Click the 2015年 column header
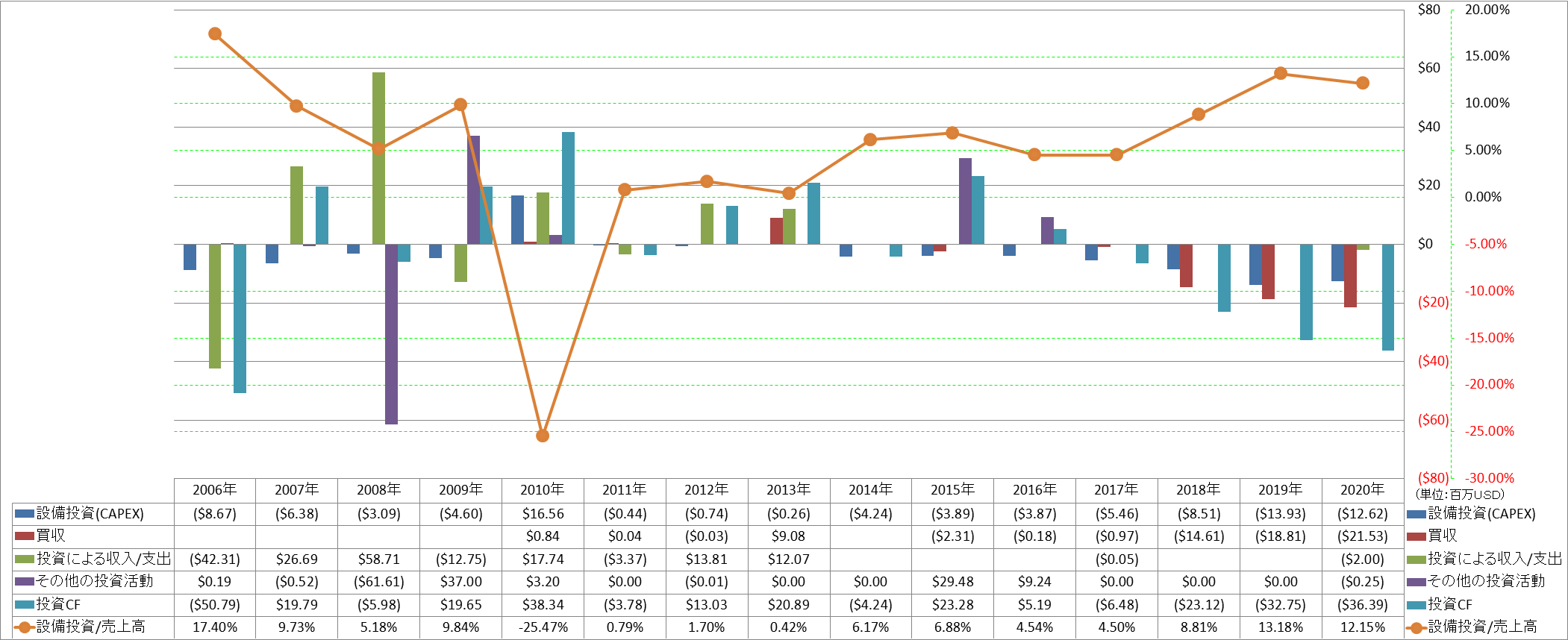 (952, 490)
